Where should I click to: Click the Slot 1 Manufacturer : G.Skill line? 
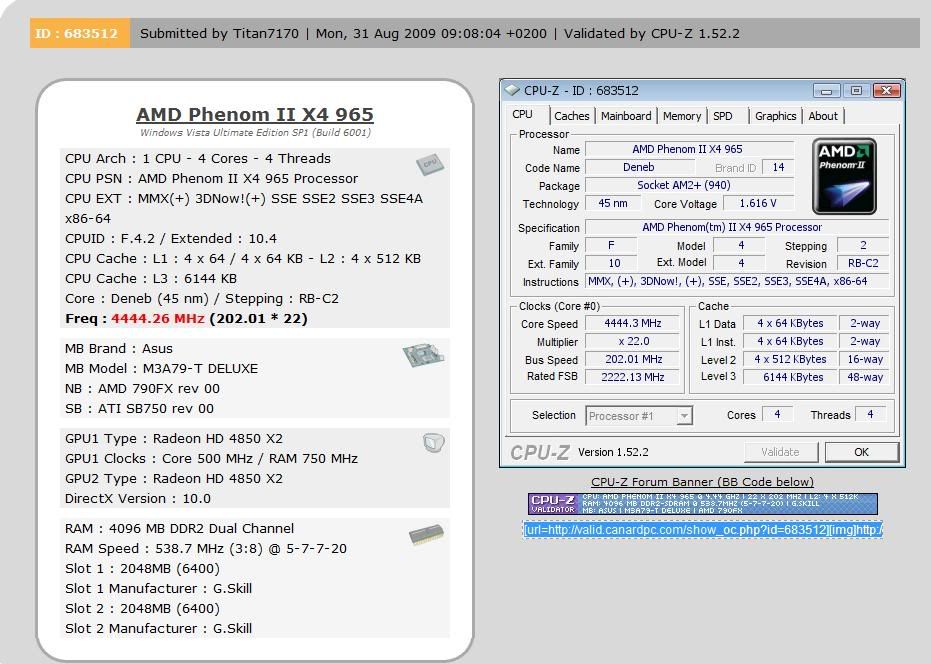pos(158,588)
